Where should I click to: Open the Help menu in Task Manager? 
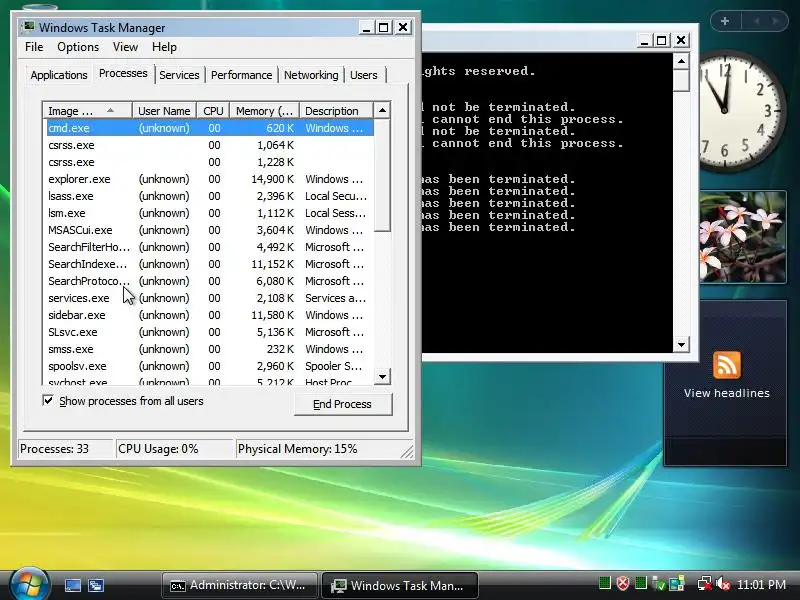pos(164,47)
